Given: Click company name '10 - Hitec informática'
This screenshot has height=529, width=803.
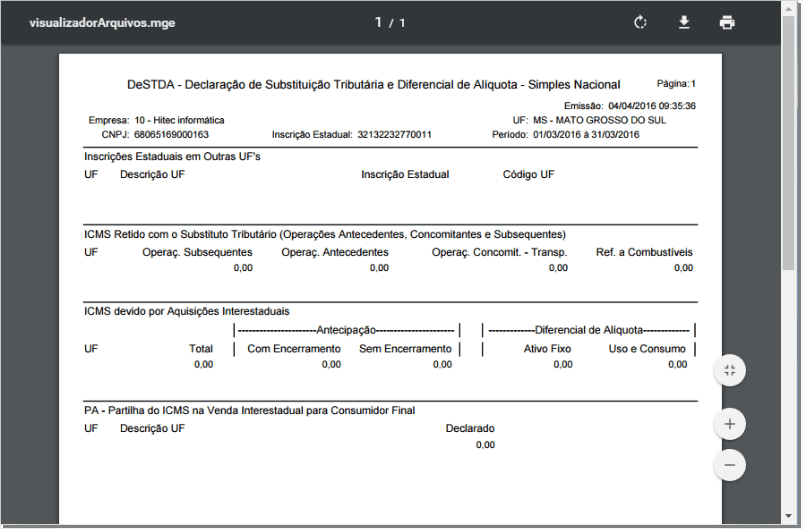Looking at the screenshot, I should tap(179, 120).
